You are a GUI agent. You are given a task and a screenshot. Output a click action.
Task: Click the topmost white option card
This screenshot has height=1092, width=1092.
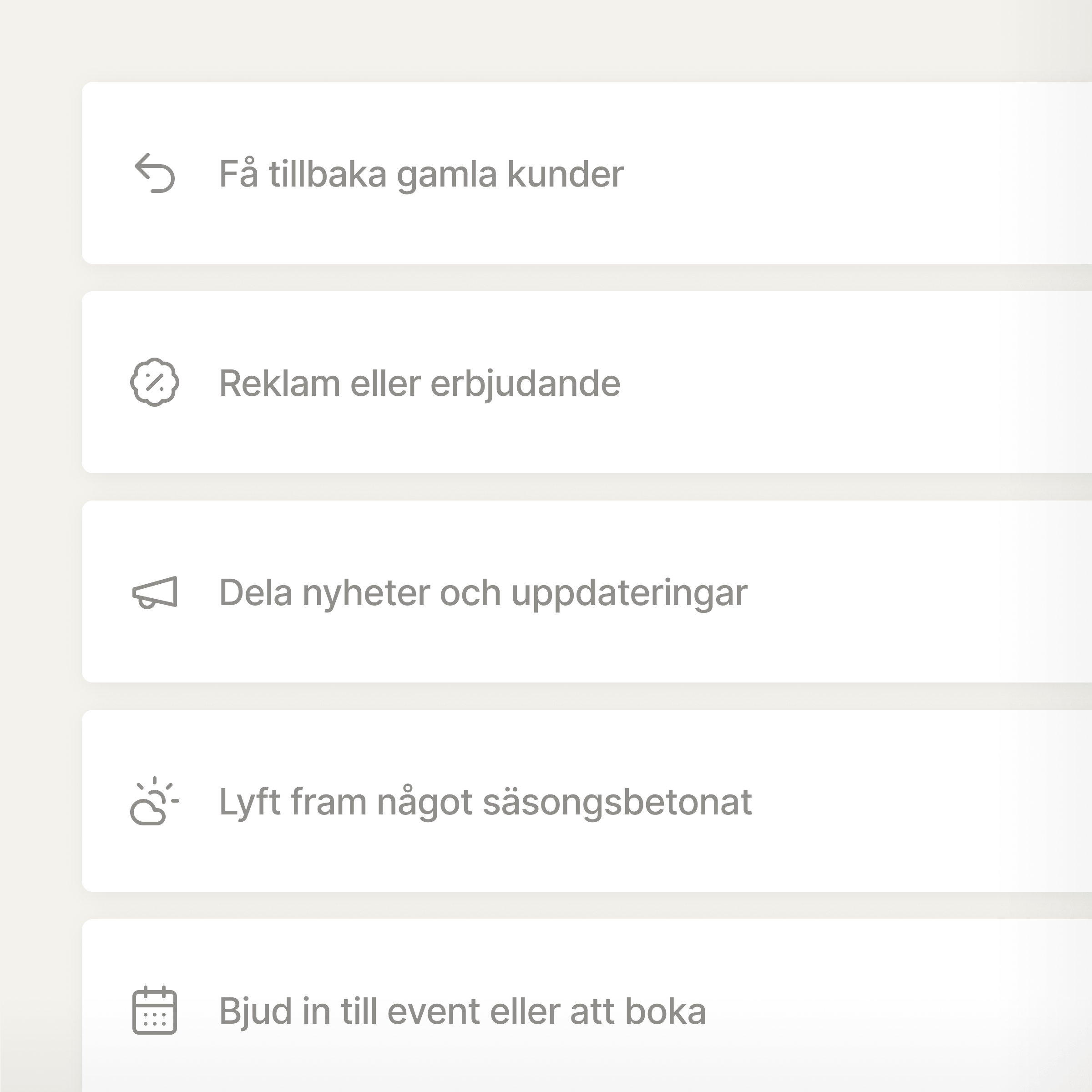[509, 173]
